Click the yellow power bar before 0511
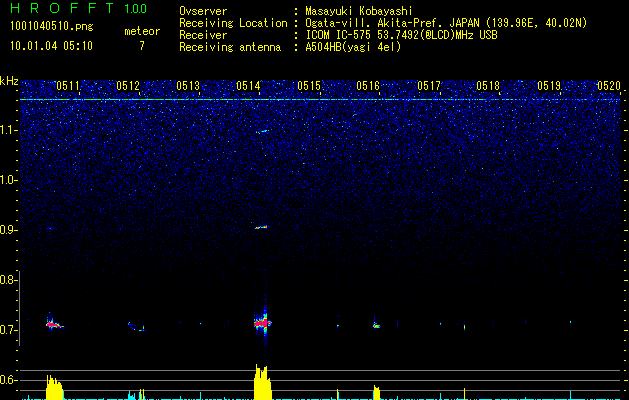Screen dimensions: 629x400 point(55,387)
